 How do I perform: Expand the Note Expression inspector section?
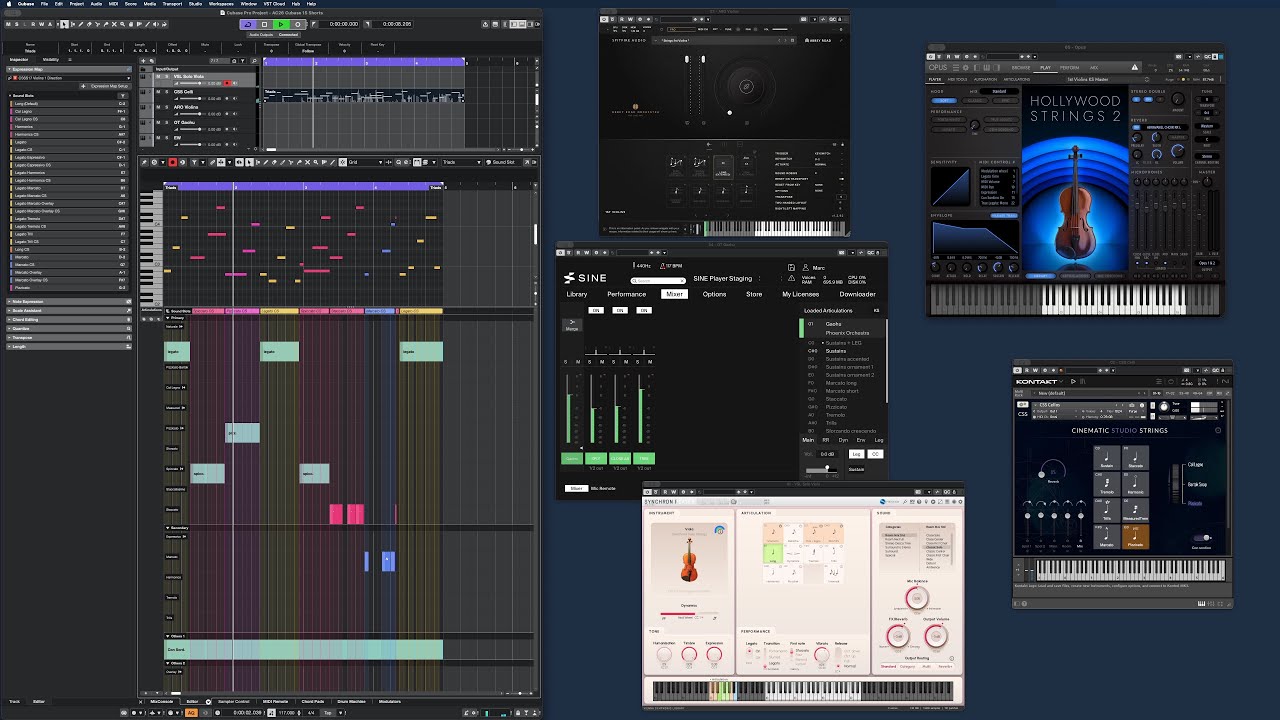pos(69,301)
